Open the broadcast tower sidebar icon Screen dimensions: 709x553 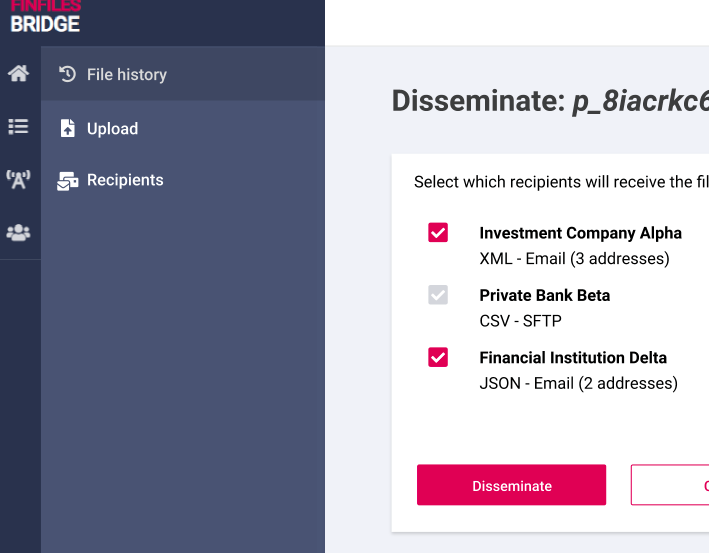pyautogui.click(x=19, y=180)
